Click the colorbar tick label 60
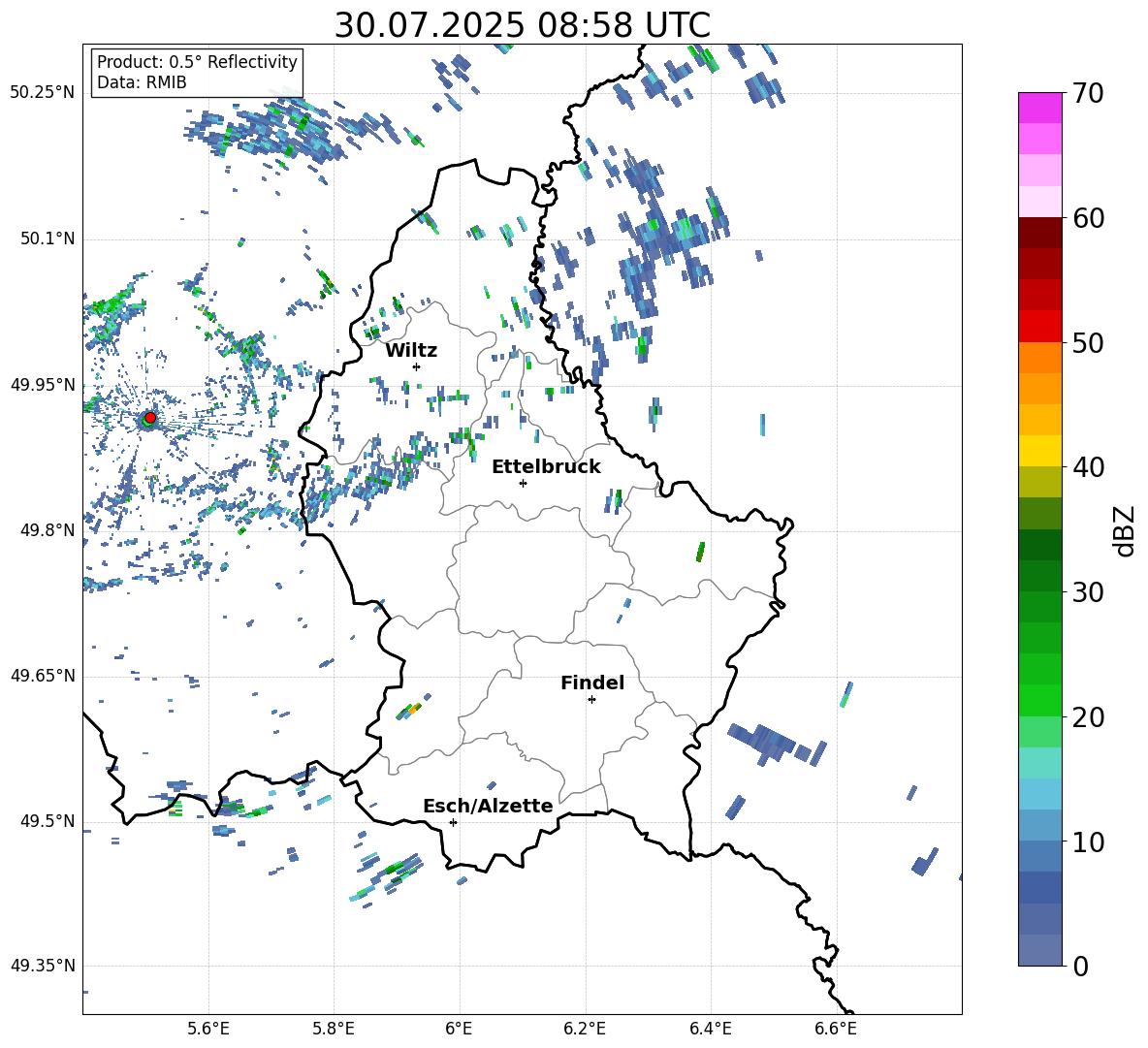This screenshot has height=1048, width=1148. point(1088,218)
